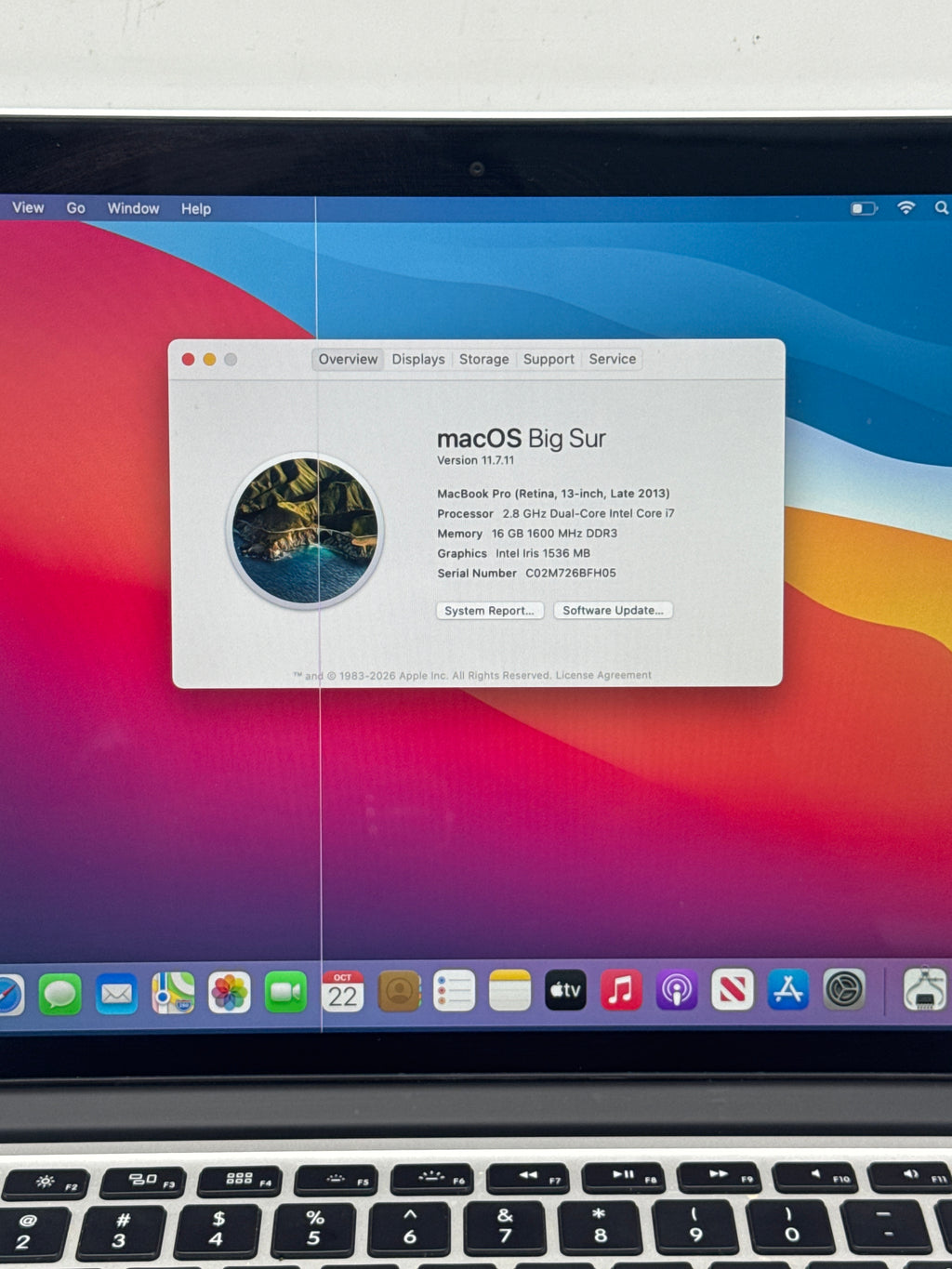The height and width of the screenshot is (1269, 952).
Task: Launch Reminders from the Dock
Action: [455, 991]
